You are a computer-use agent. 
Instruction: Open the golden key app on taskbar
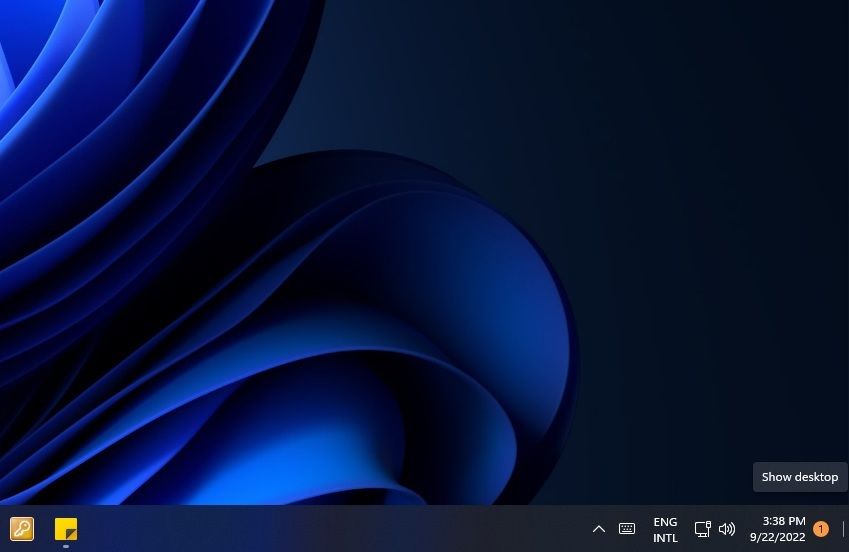[x=22, y=529]
